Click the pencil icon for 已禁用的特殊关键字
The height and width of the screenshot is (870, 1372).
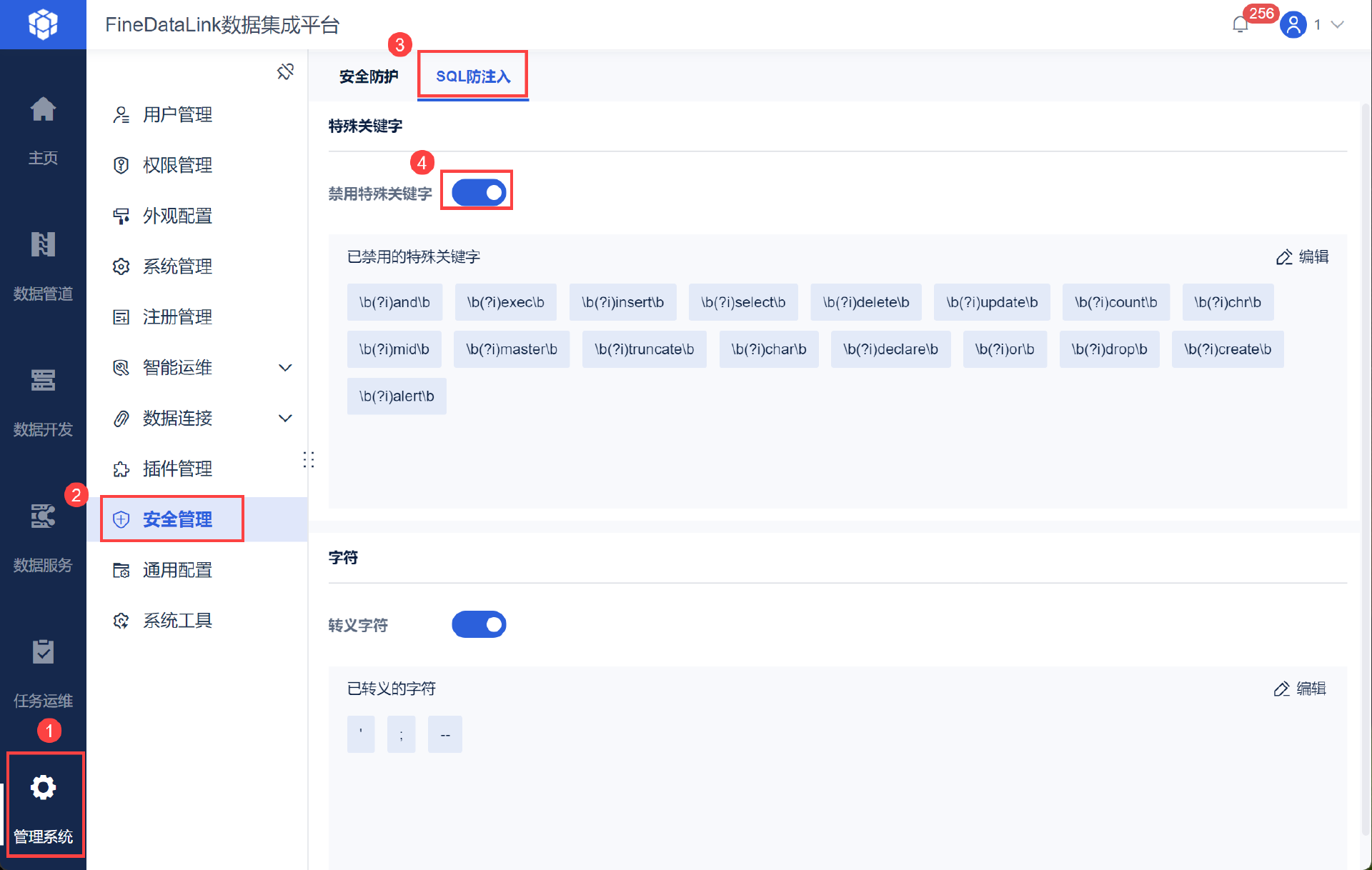click(1284, 257)
